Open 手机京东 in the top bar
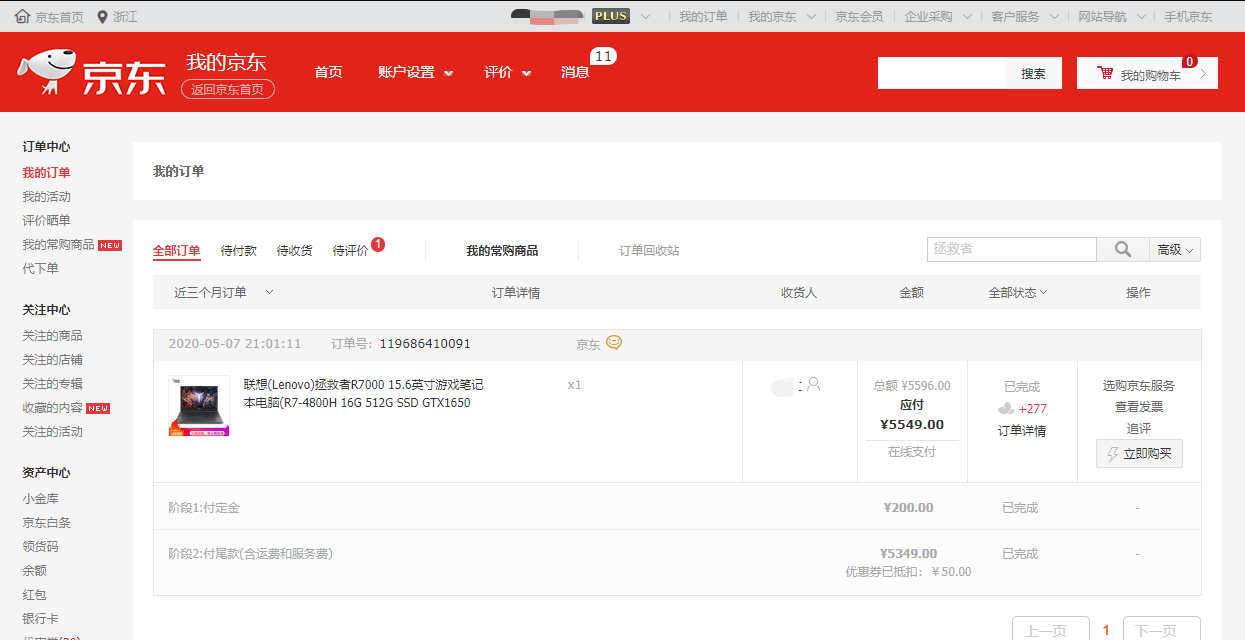 pyautogui.click(x=1189, y=17)
